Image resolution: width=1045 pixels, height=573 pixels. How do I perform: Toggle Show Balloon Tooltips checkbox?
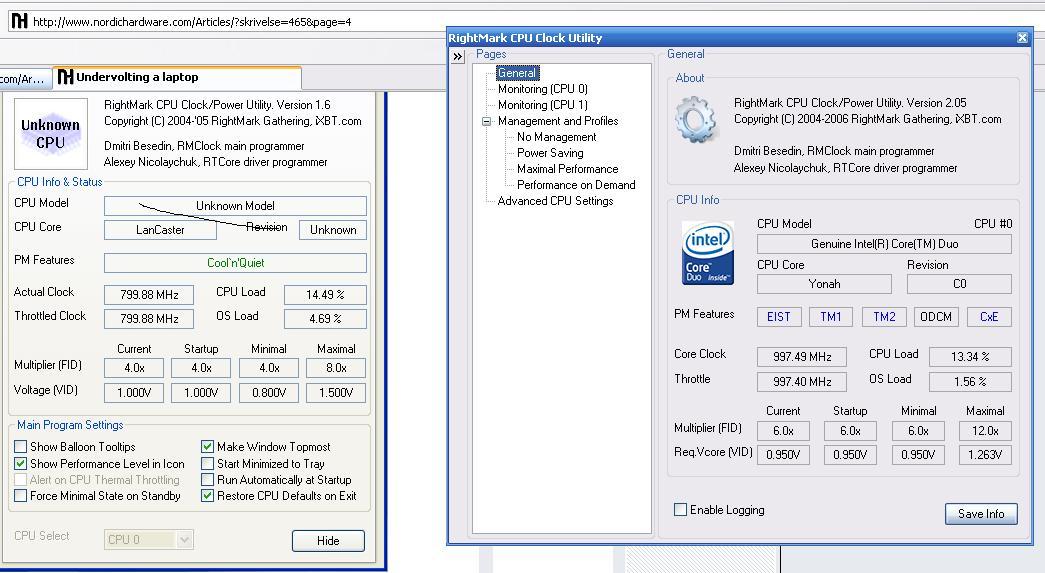point(21,446)
